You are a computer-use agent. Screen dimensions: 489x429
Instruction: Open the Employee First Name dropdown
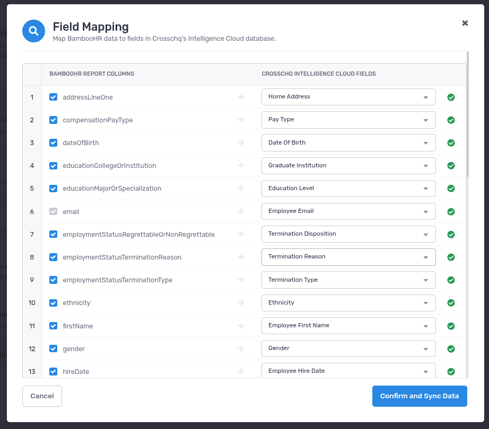348,325
